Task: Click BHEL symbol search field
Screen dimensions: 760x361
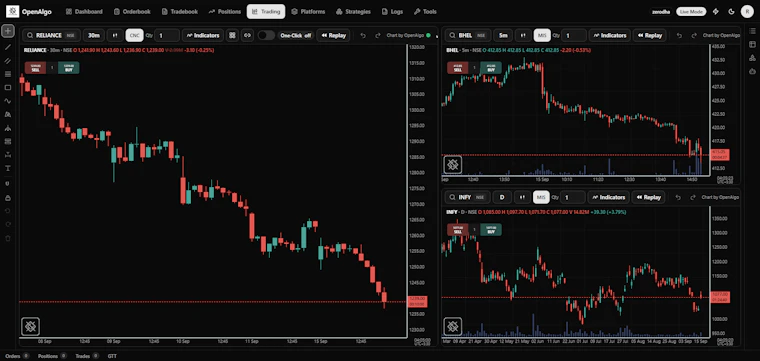Action: [x=467, y=35]
